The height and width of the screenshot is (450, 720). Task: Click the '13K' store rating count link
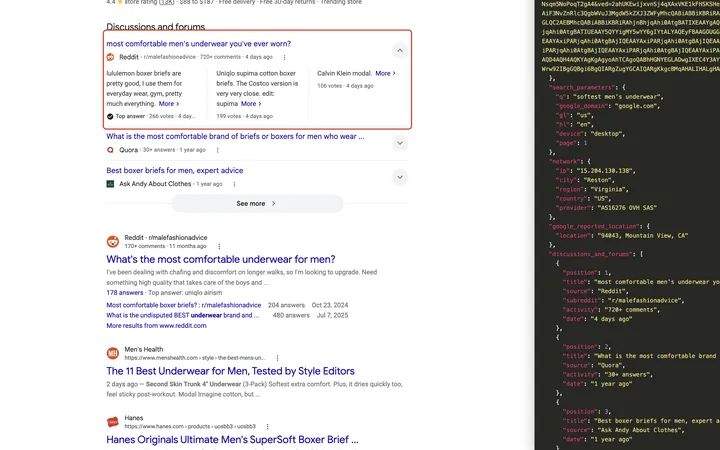click(166, 2)
